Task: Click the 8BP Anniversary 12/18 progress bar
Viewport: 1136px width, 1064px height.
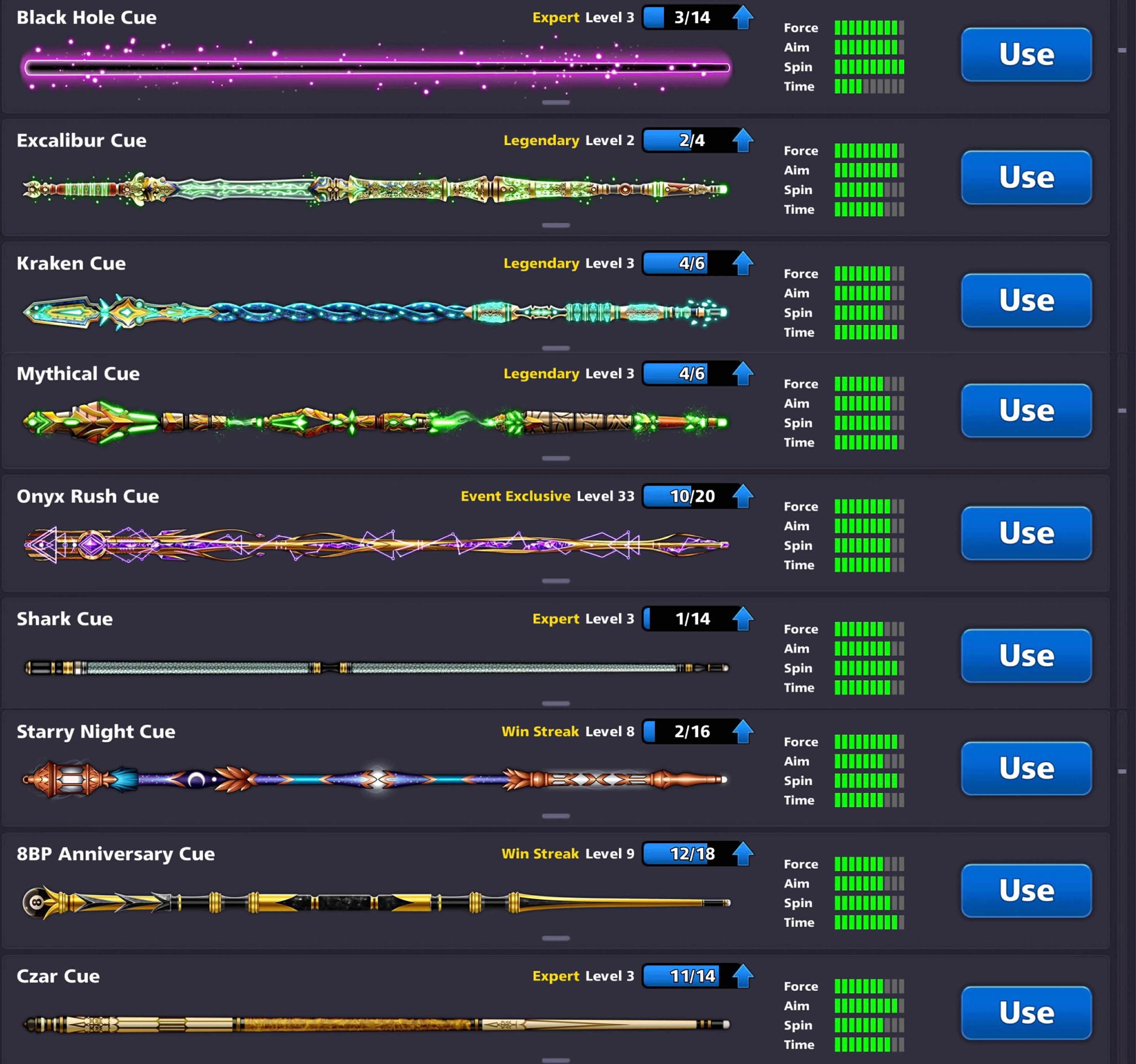Action: (688, 854)
